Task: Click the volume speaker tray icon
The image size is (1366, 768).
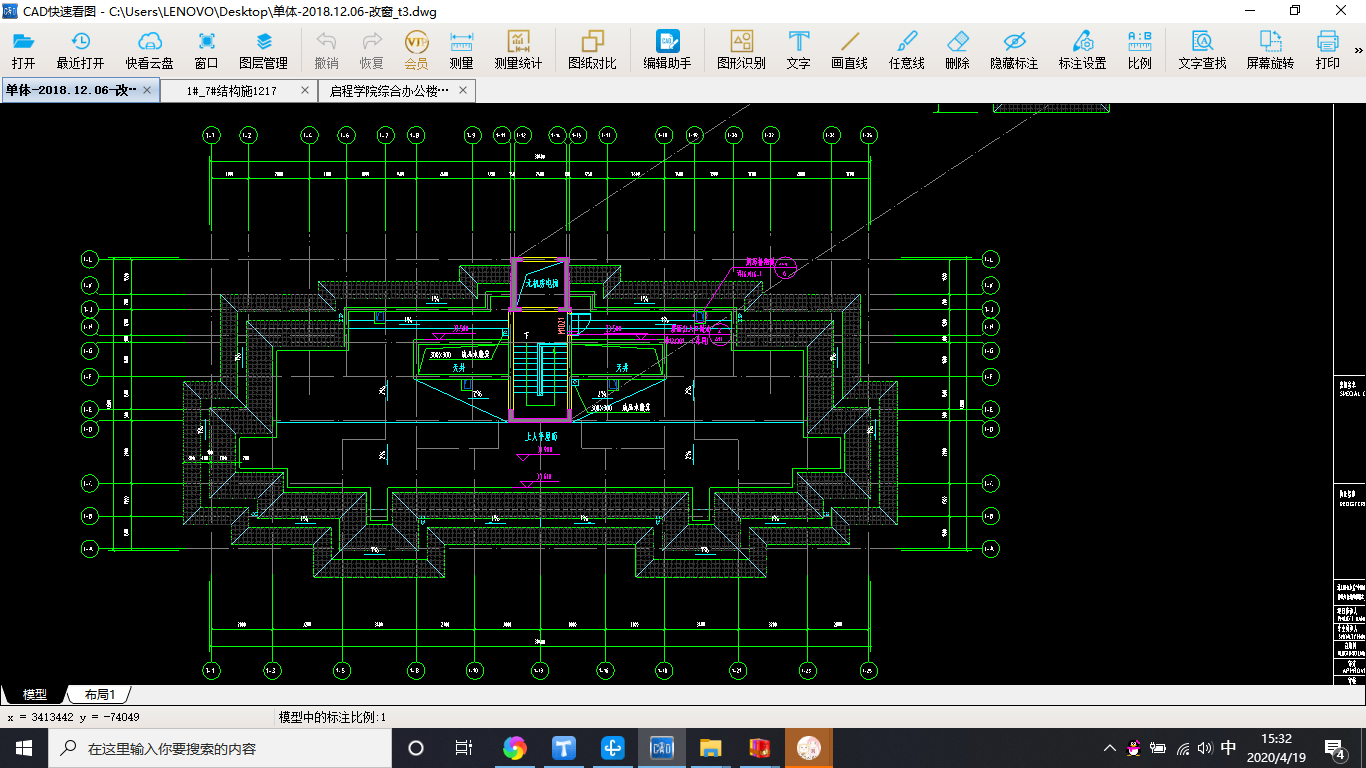Action: click(1205, 748)
